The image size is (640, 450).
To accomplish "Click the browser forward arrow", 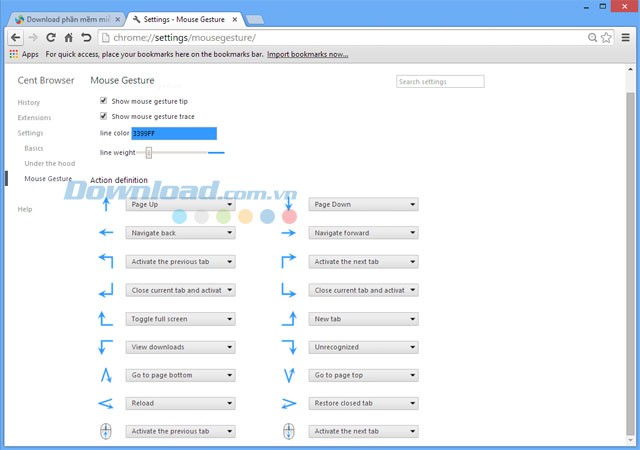I will [33, 38].
